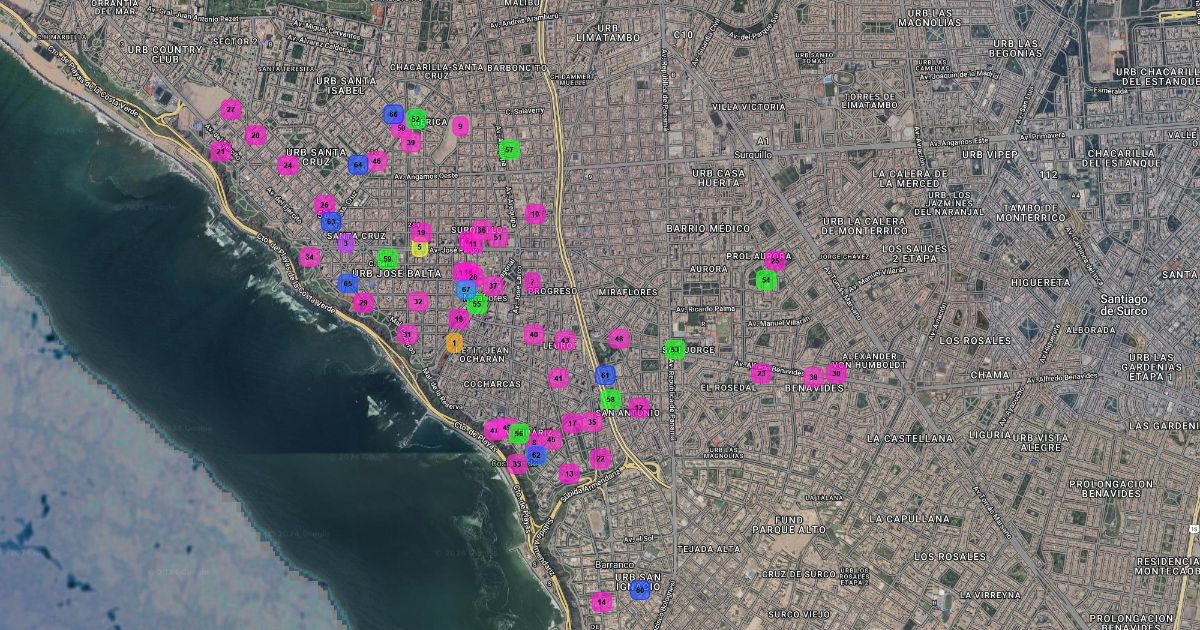
Task: Click blue marker number 63
Action: coord(332,221)
